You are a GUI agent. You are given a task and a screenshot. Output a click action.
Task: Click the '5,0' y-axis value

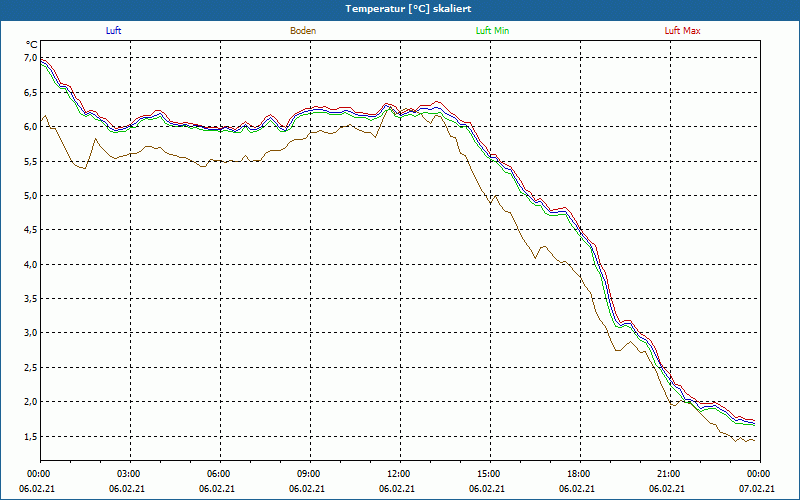(31, 196)
